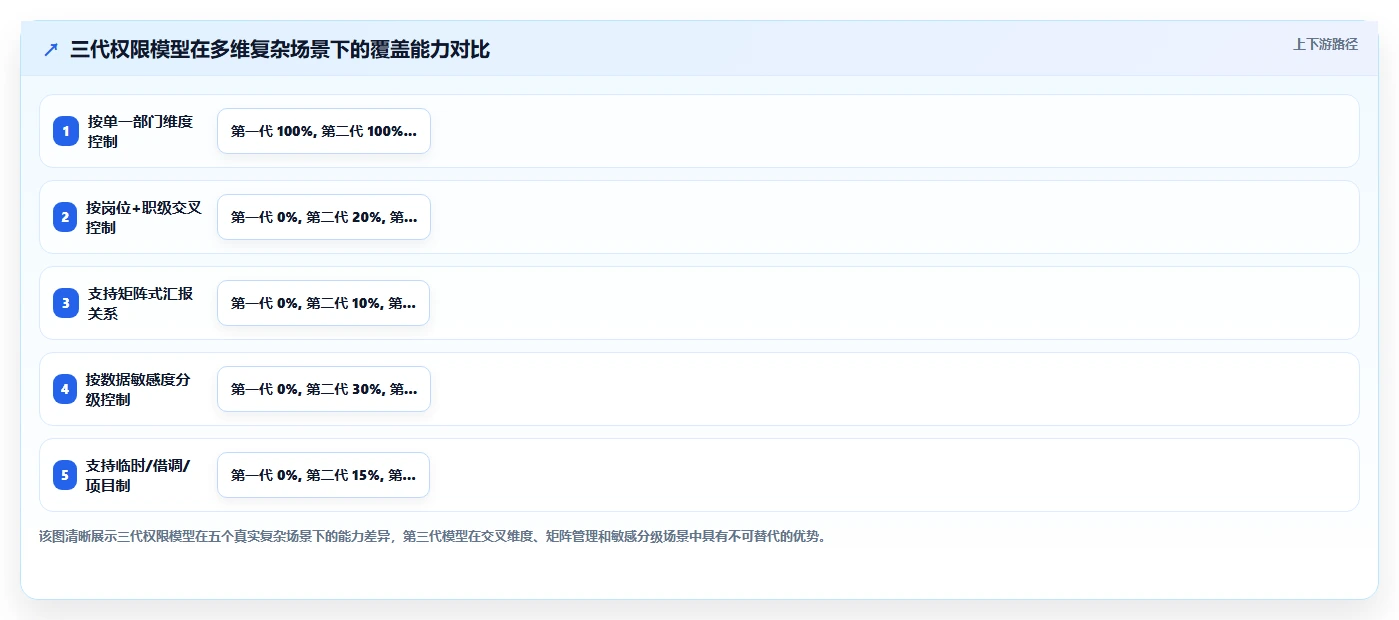Select the 支持矩阵式汇报关系 label
This screenshot has height=620, width=1399.
(x=140, y=303)
